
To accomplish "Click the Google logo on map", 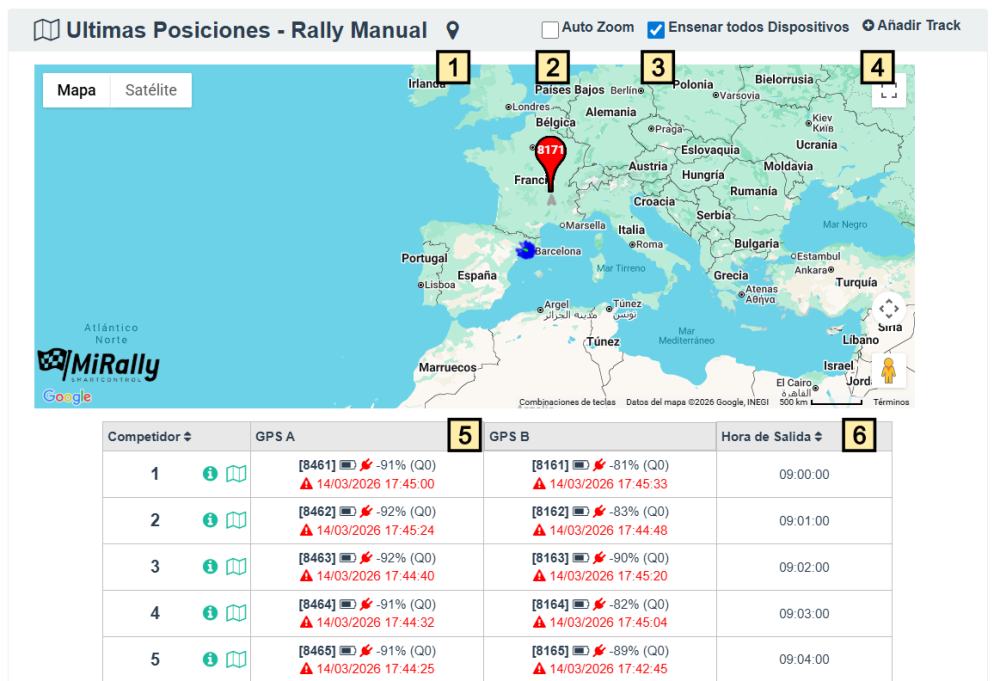I will (67, 397).
